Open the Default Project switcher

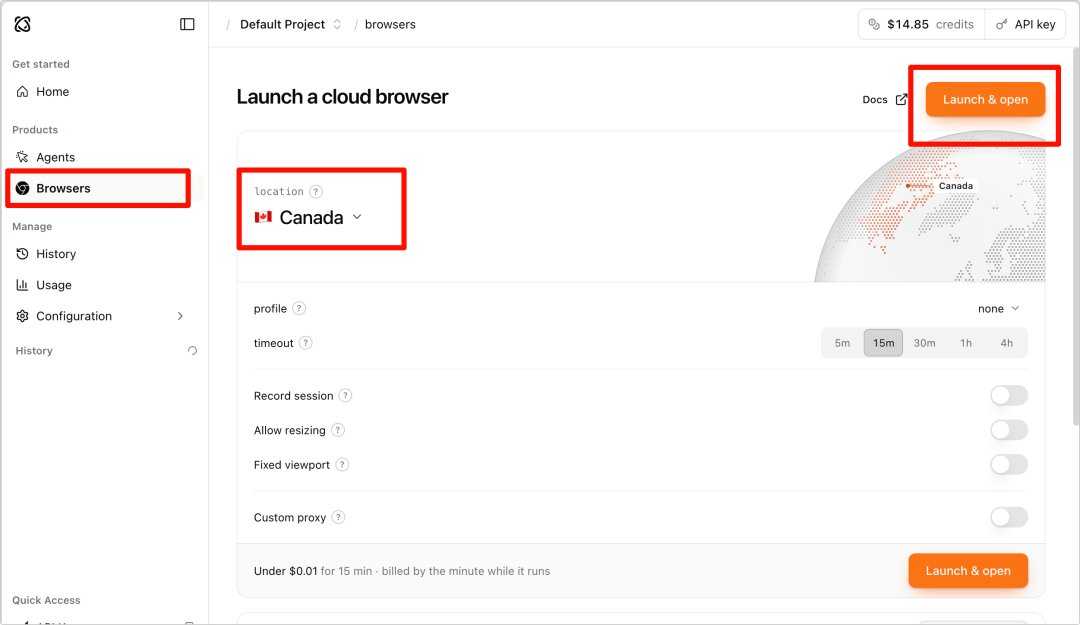[x=290, y=24]
